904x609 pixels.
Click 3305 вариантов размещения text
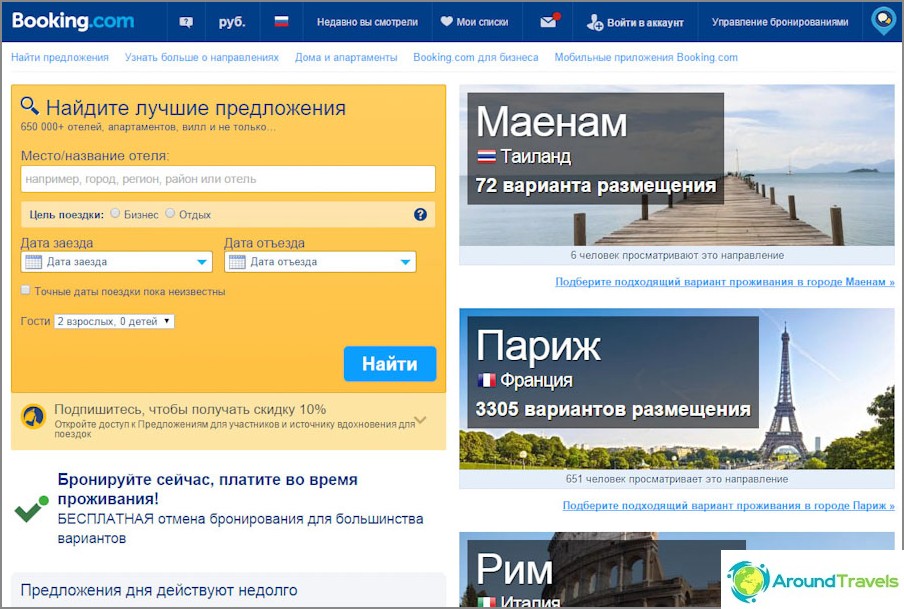613,409
